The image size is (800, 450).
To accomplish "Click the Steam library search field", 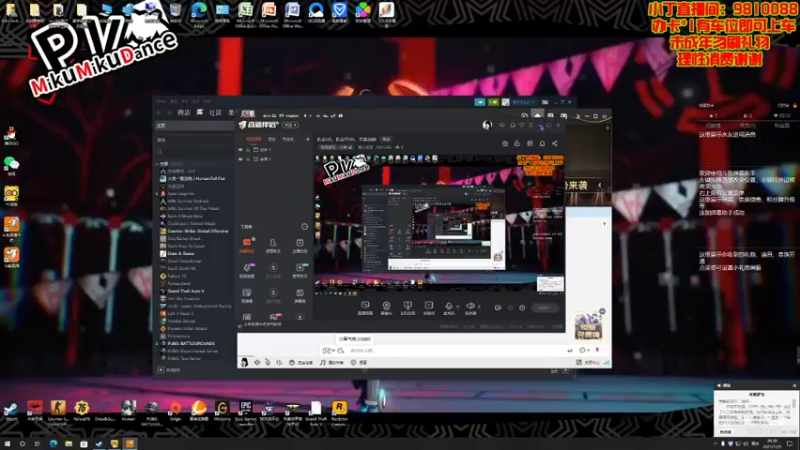I will [194, 152].
